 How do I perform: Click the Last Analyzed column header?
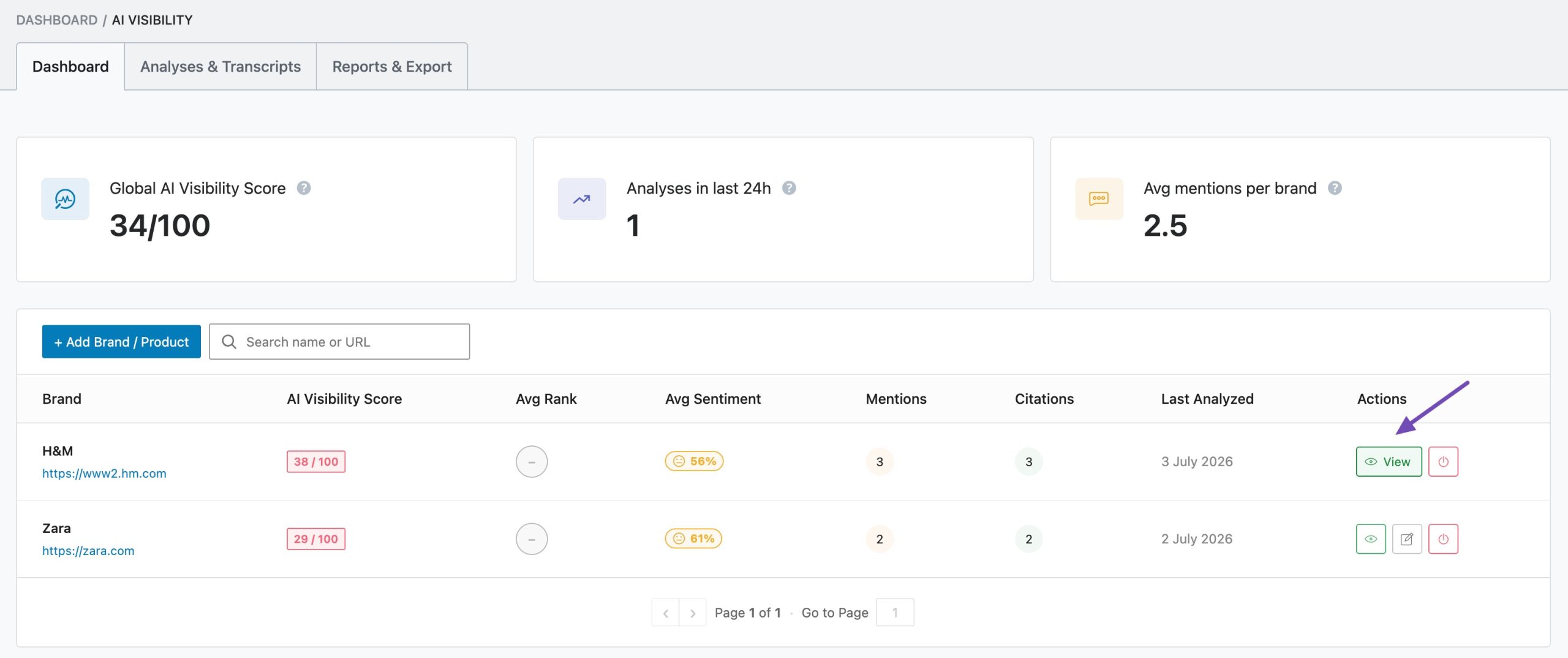(x=1207, y=399)
